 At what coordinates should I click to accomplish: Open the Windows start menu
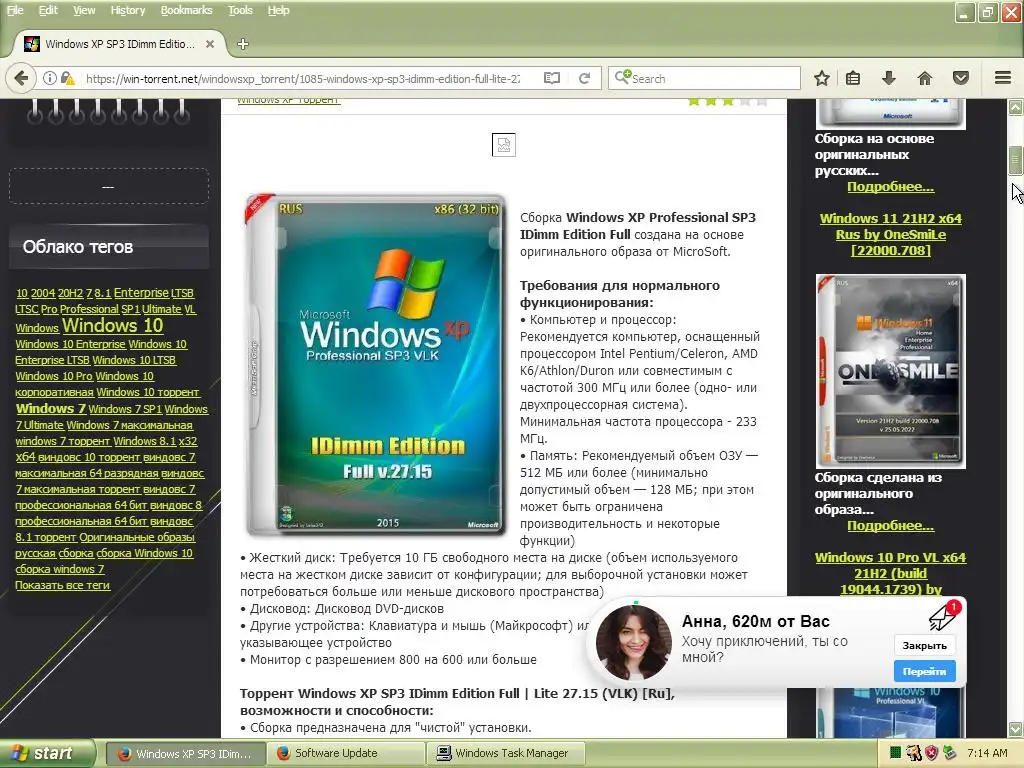[48, 753]
